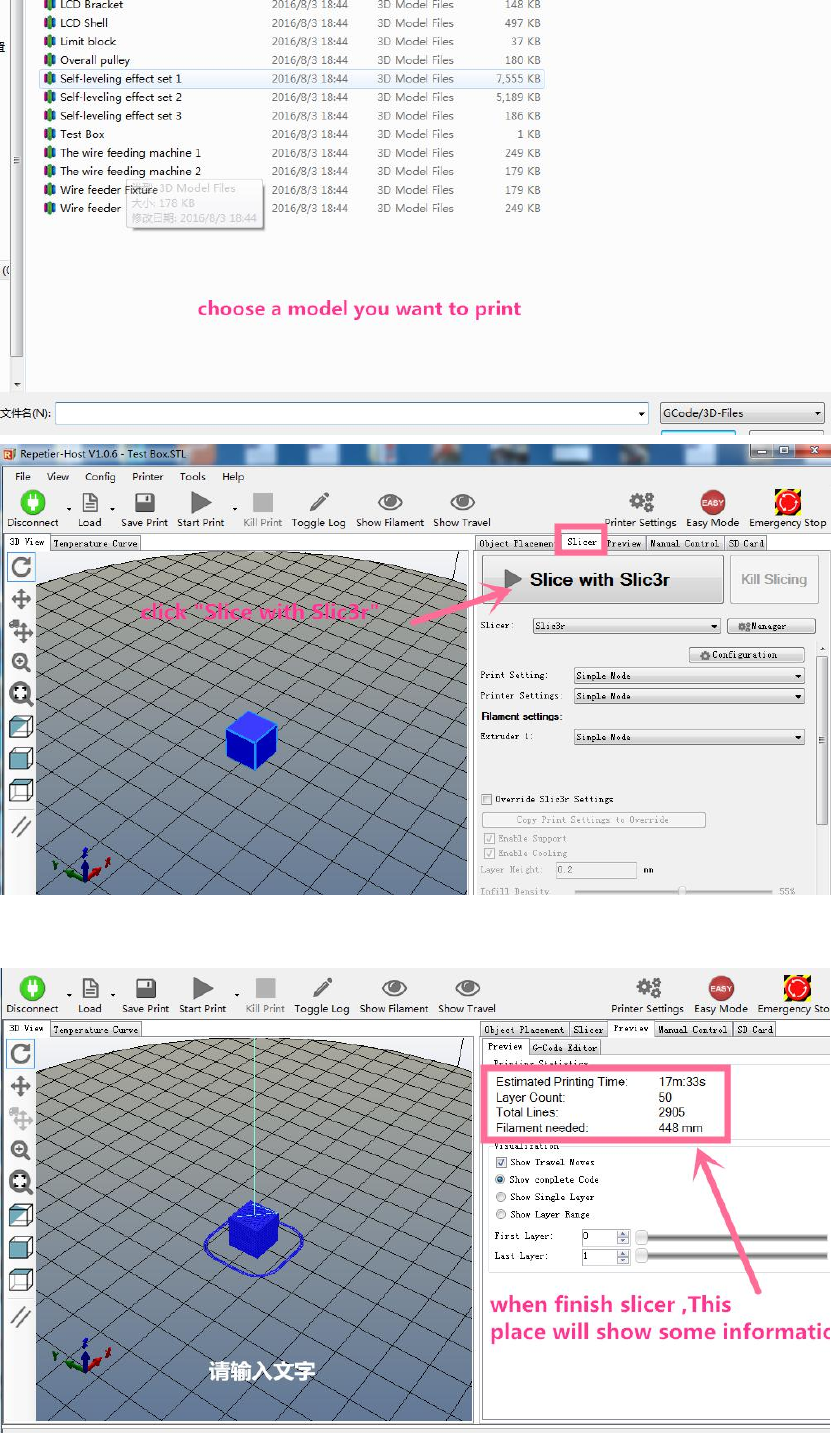The width and height of the screenshot is (831, 1433).
Task: Select the zoom magnifier tool in Slicer-tab window
Action: [20, 662]
